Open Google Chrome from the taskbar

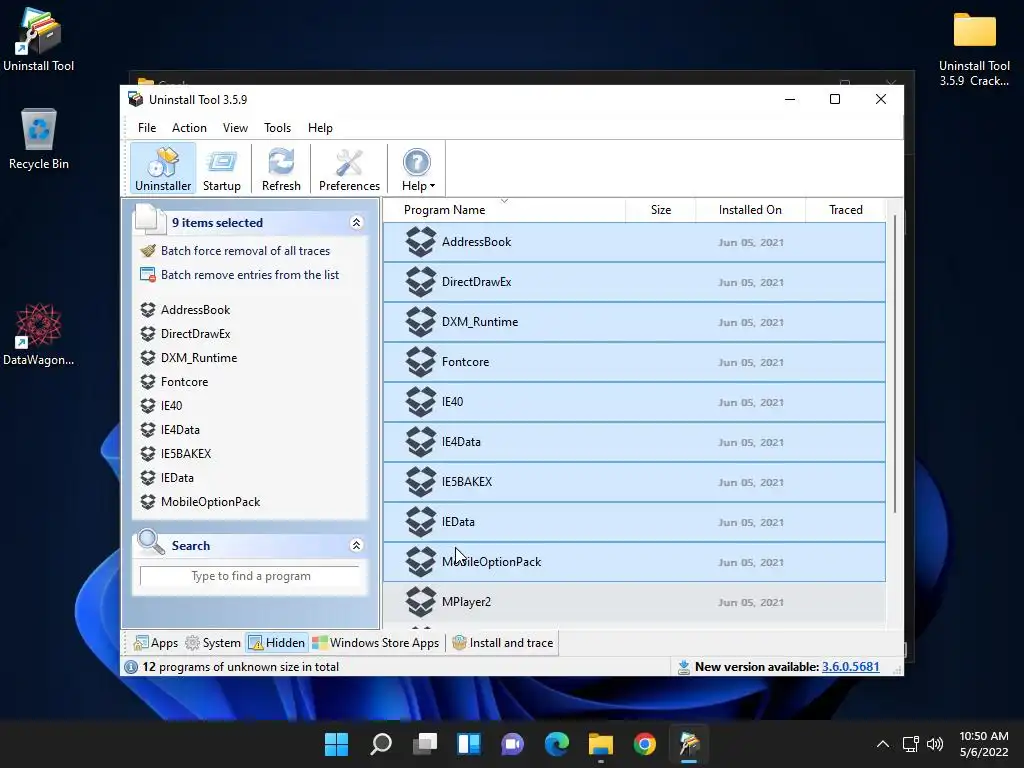(645, 744)
